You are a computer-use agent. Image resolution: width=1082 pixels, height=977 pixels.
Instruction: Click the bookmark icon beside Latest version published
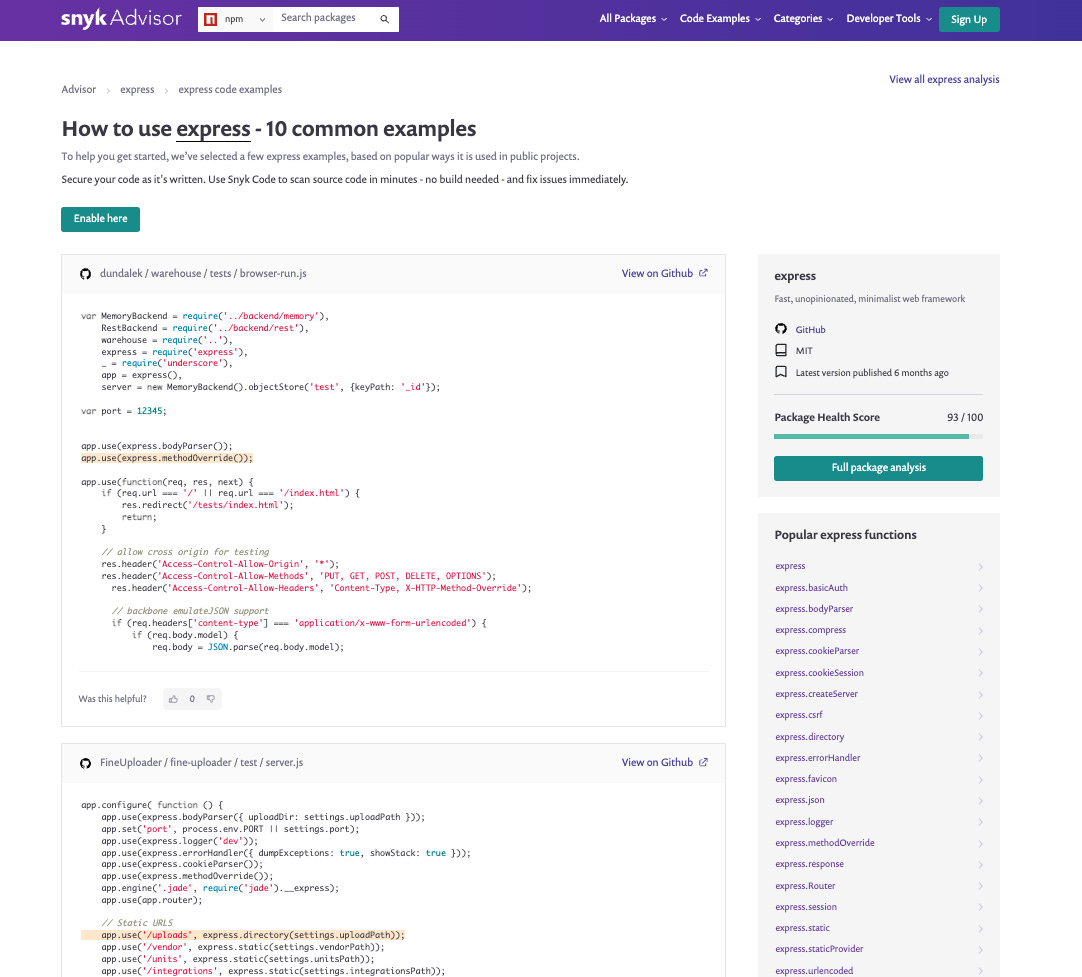point(780,372)
